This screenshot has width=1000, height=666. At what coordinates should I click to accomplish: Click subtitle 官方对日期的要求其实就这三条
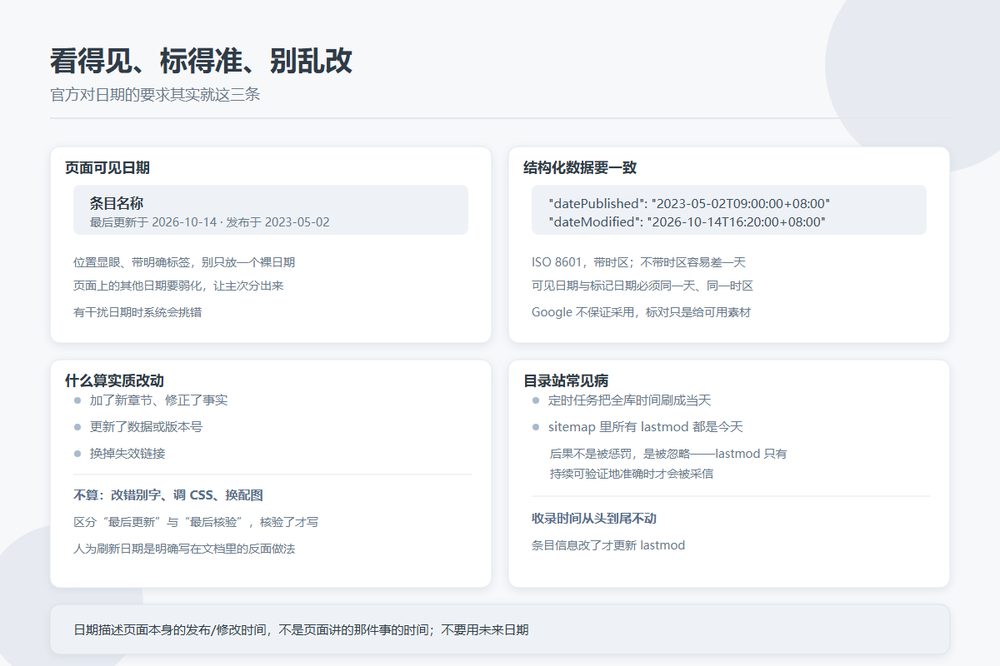(x=155, y=94)
